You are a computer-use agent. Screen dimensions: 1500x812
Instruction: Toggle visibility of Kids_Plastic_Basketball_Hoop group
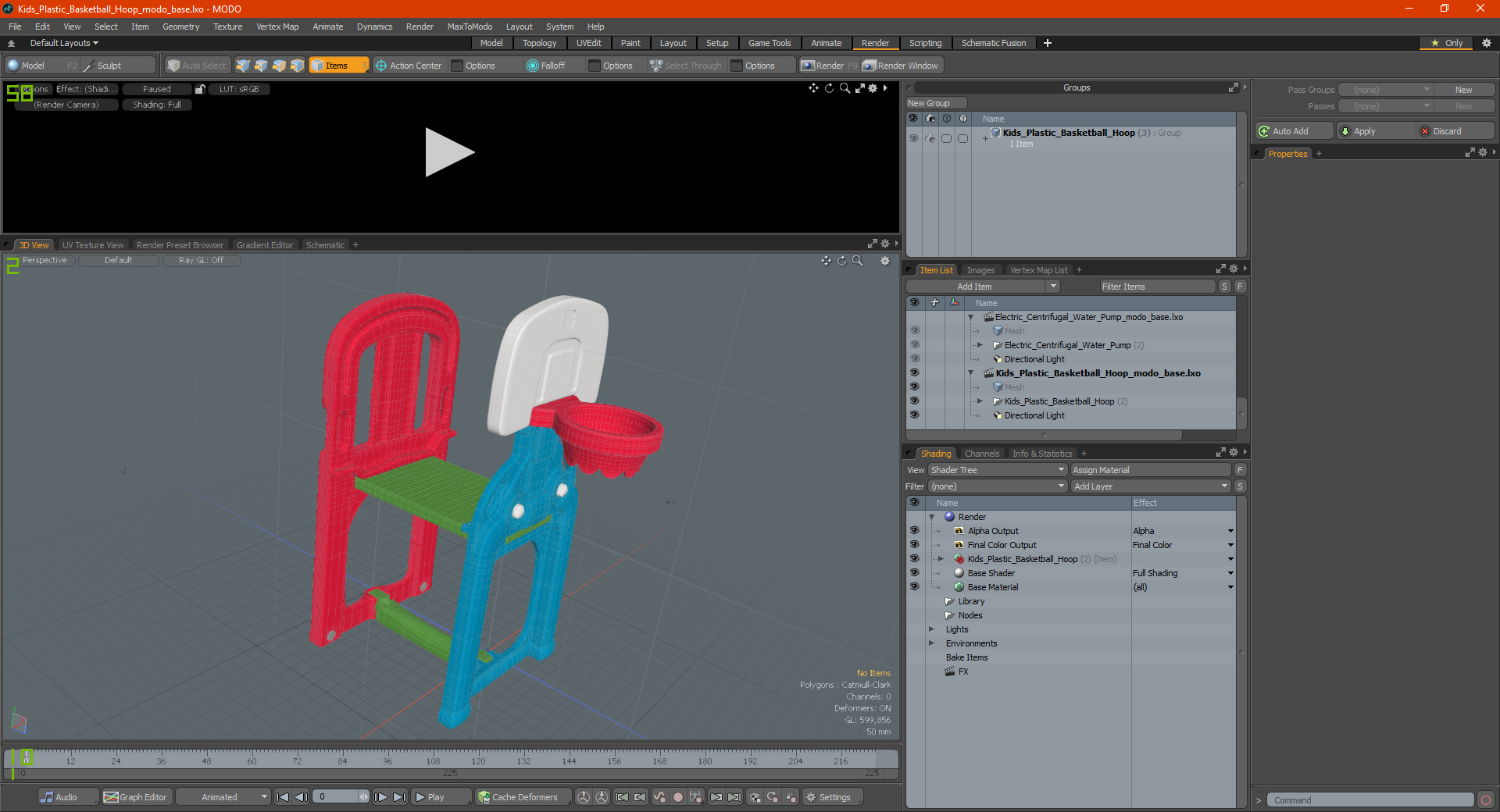[913, 138]
